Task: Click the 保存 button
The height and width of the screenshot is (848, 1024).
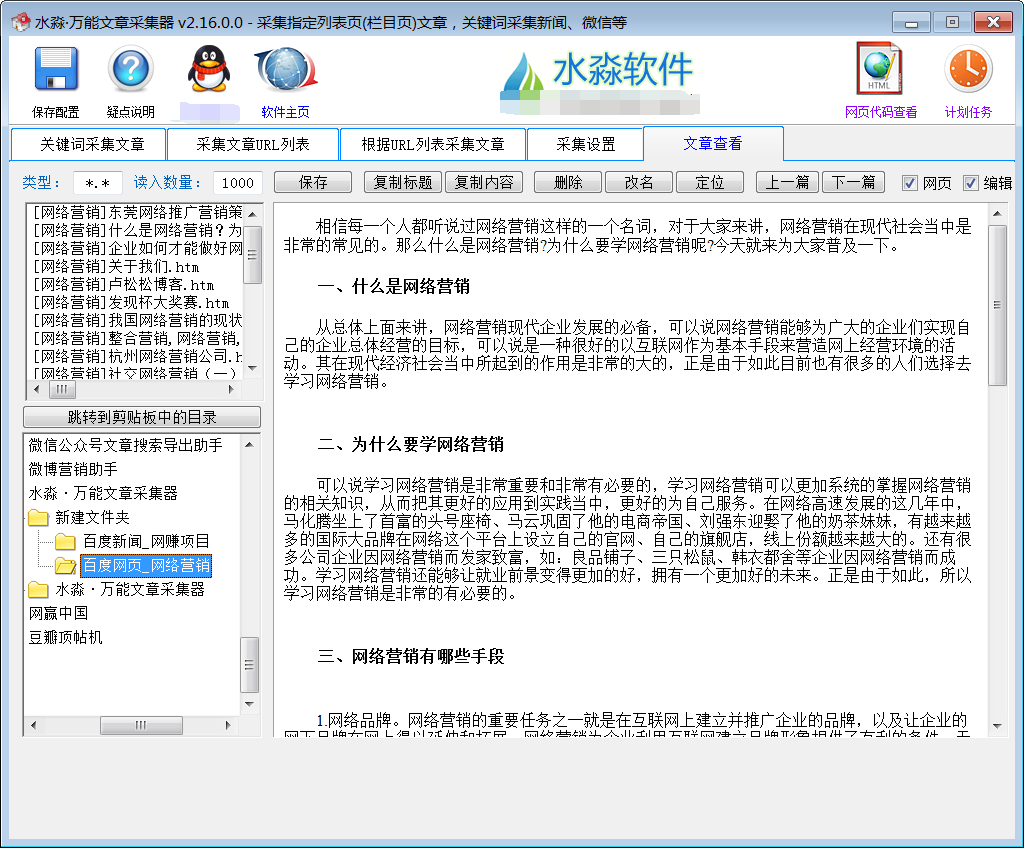Action: click(x=313, y=182)
